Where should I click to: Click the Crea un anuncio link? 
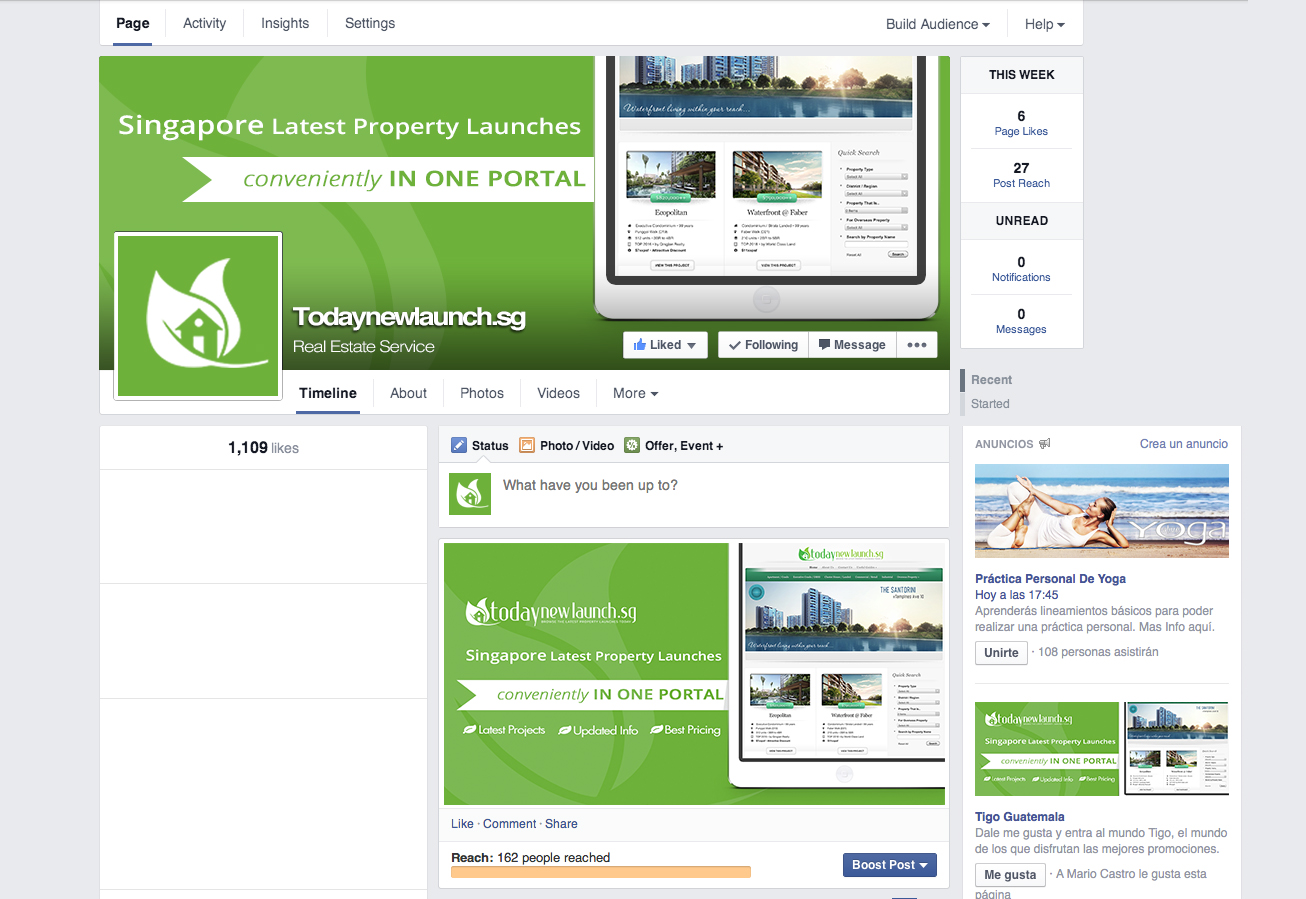point(1184,444)
